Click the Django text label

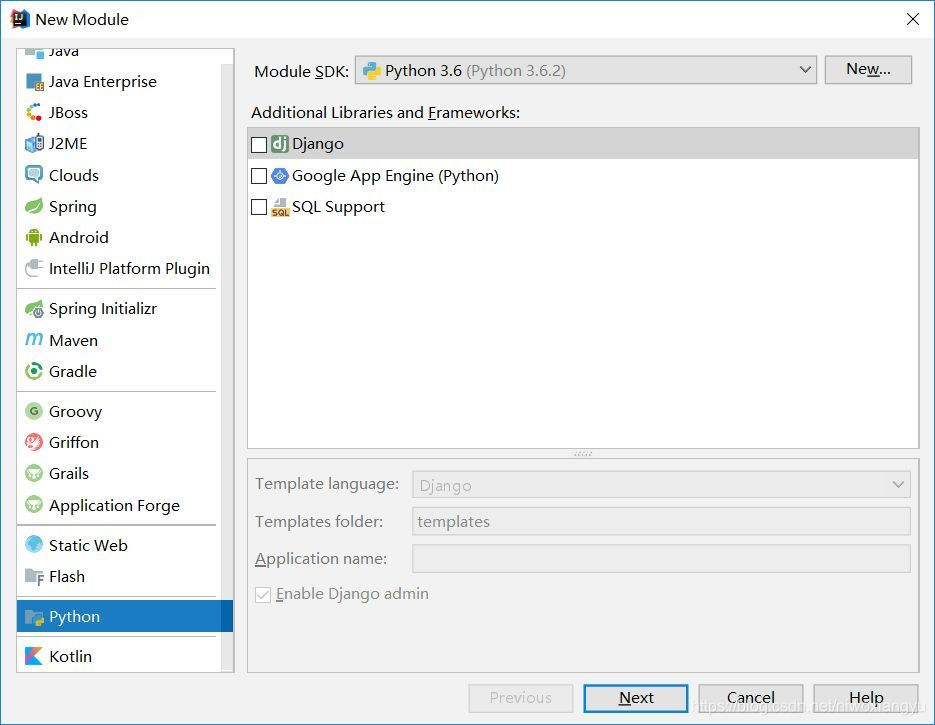click(317, 144)
